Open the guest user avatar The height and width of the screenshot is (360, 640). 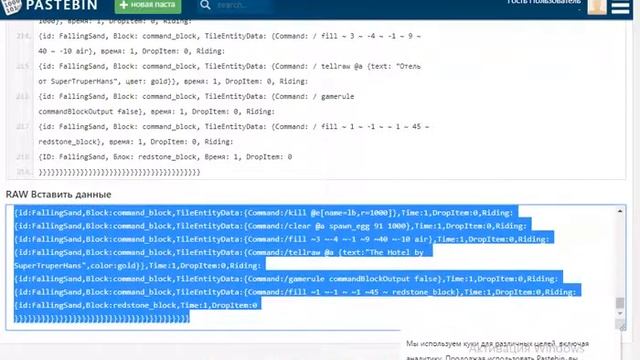tap(597, 7)
